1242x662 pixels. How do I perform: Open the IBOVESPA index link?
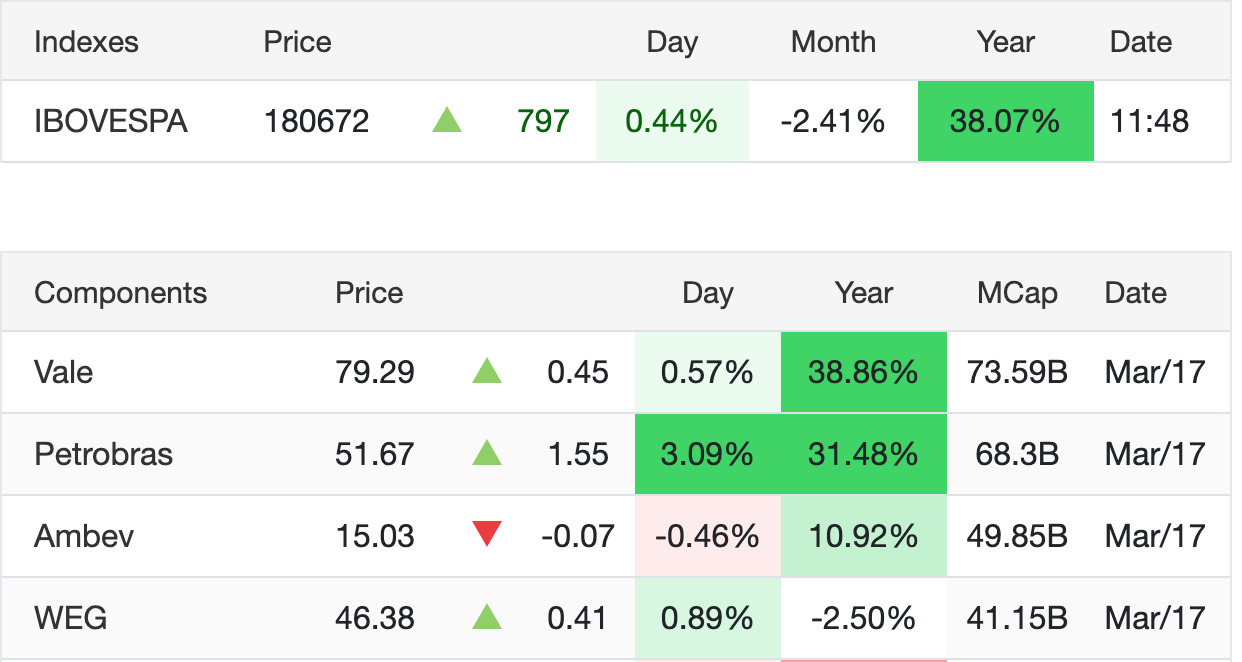point(110,121)
